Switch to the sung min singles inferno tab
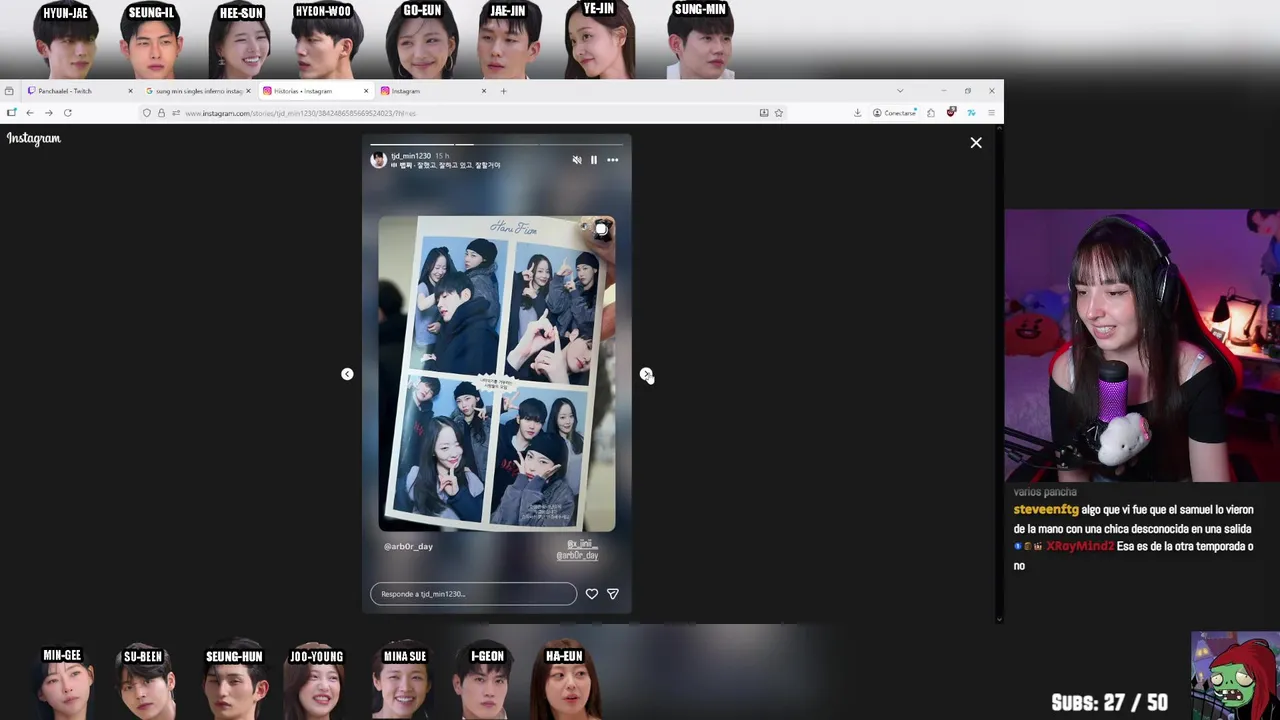 [x=199, y=91]
